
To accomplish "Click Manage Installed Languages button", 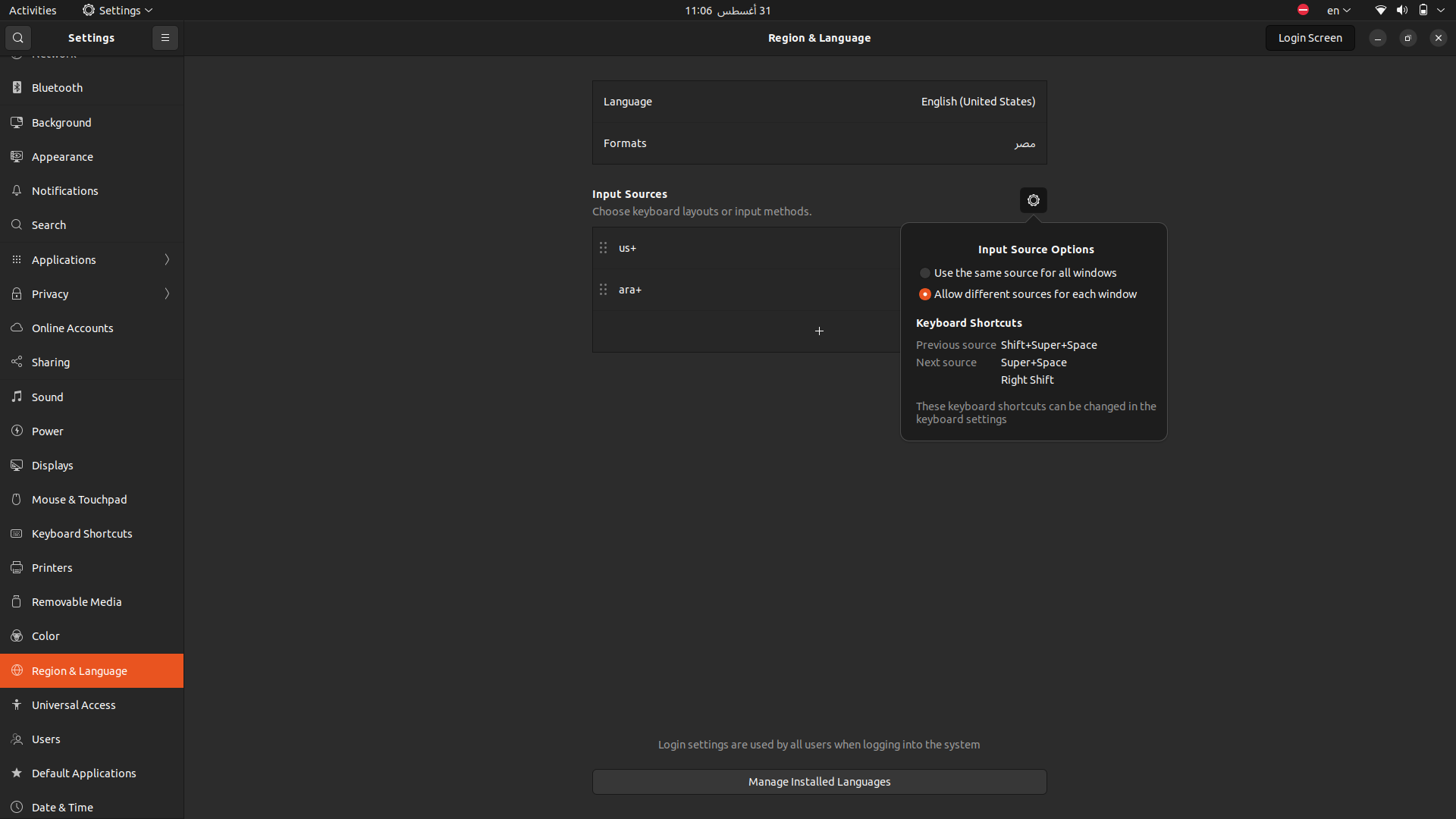I will 819,782.
